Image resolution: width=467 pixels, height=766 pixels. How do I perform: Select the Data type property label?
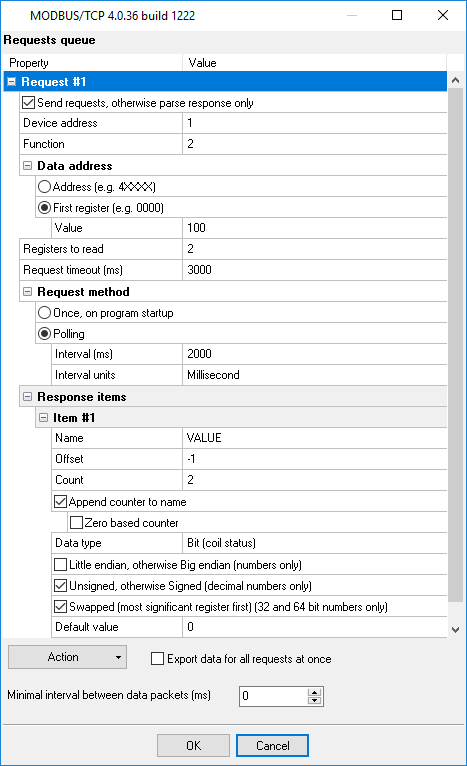[x=78, y=543]
